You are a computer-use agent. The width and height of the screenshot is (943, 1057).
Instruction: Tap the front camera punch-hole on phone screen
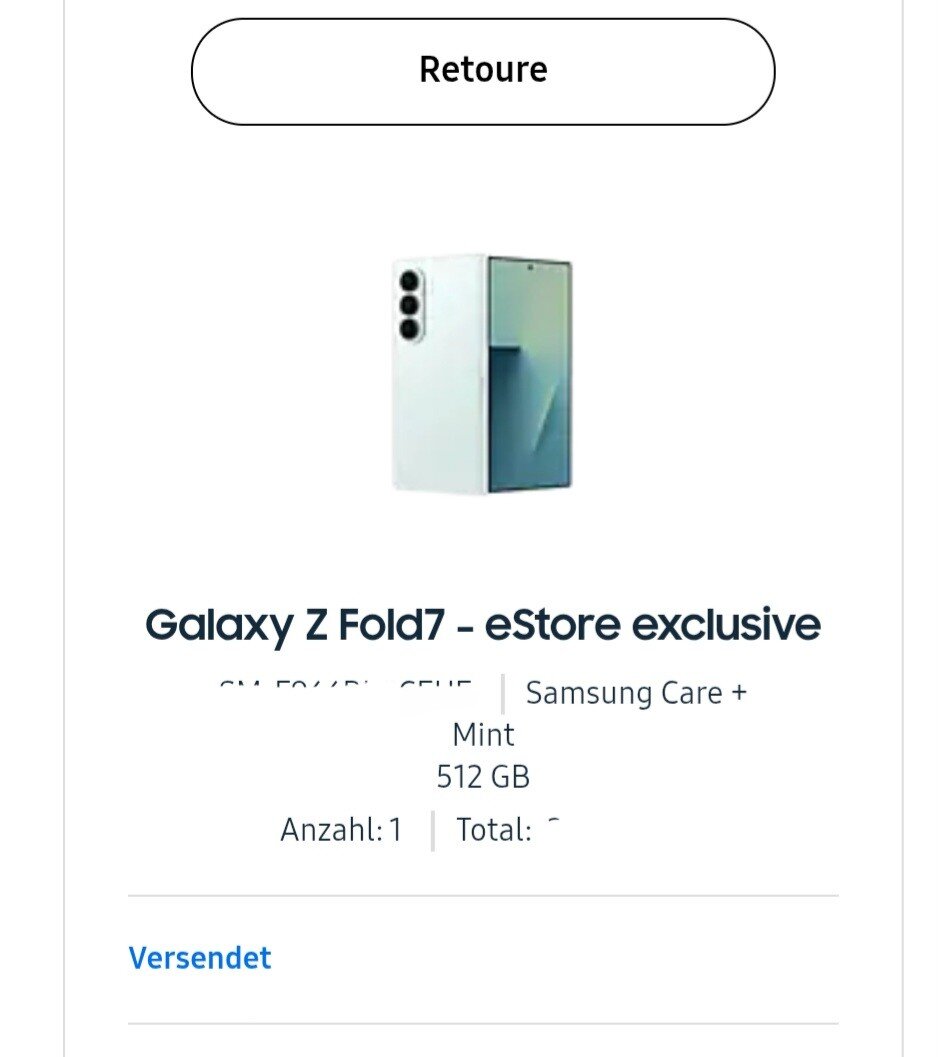coord(529,267)
